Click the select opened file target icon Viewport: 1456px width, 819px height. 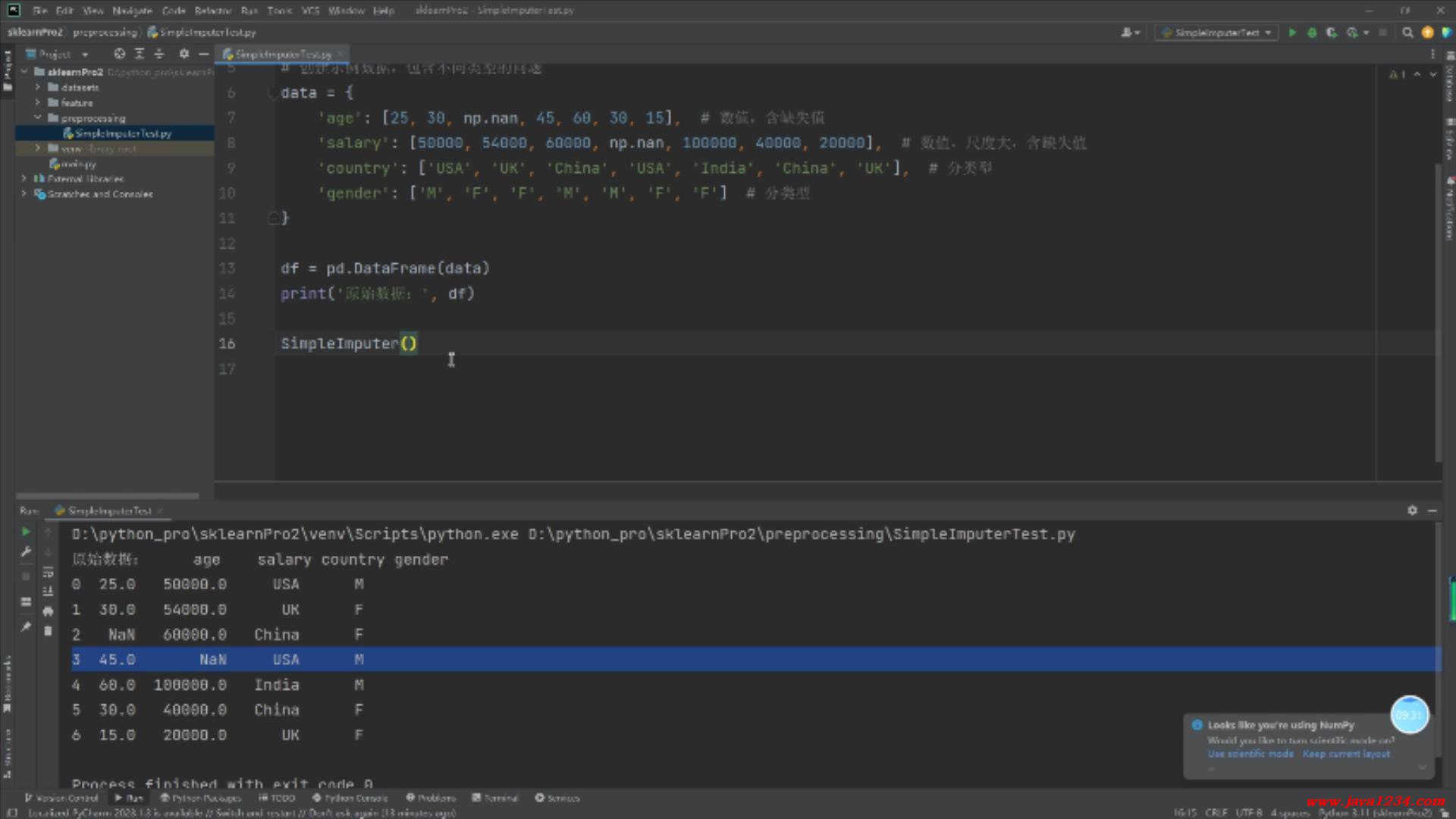pyautogui.click(x=119, y=54)
